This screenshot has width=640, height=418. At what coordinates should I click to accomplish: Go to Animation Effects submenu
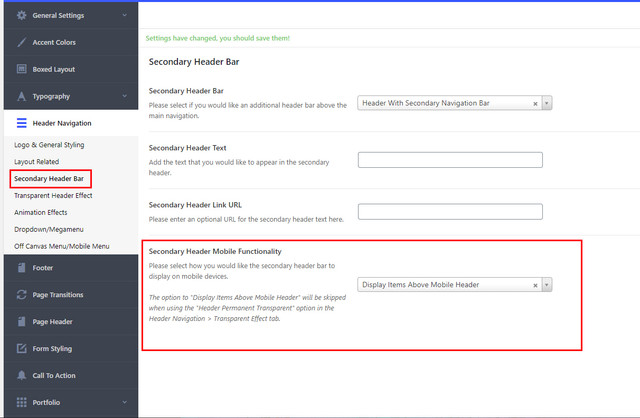click(x=40, y=212)
